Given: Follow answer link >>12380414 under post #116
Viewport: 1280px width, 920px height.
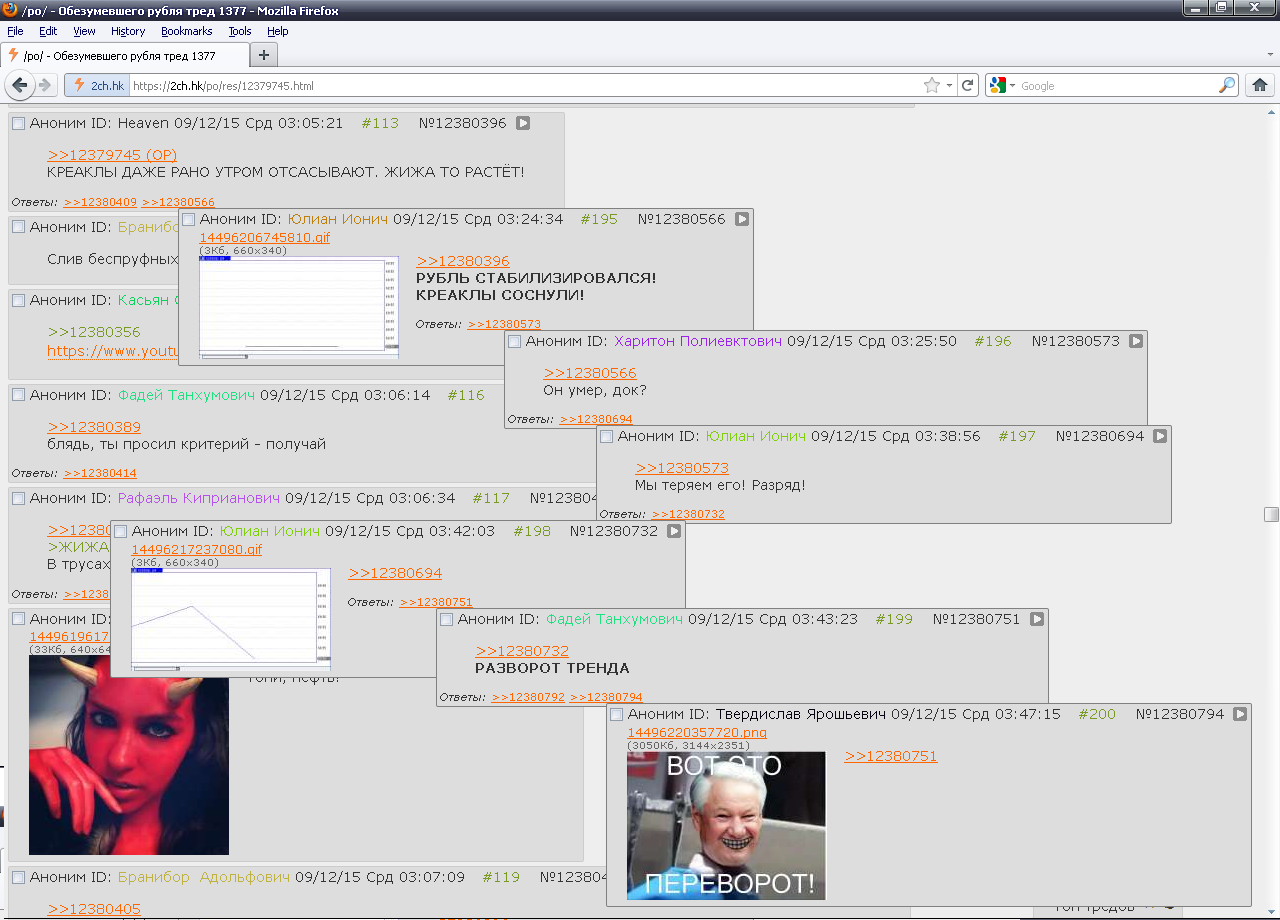Looking at the screenshot, I should point(100,473).
